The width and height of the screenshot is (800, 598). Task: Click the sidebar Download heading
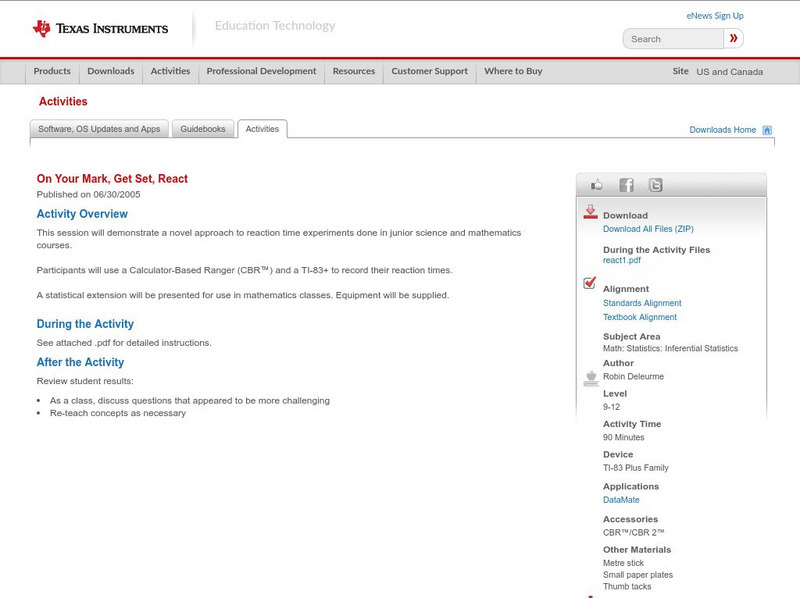click(626, 216)
